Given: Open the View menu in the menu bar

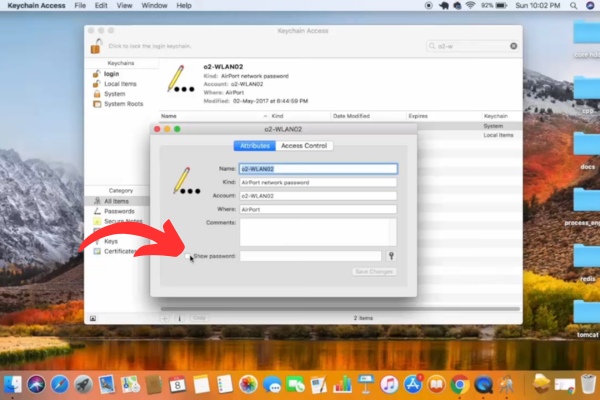Looking at the screenshot, I should (124, 6).
